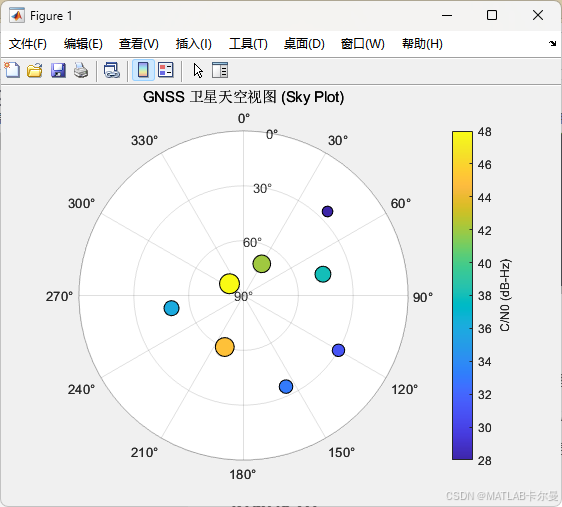This screenshot has height=507, width=562.
Task: Click the C/N0 colorbar
Action: click(462, 295)
